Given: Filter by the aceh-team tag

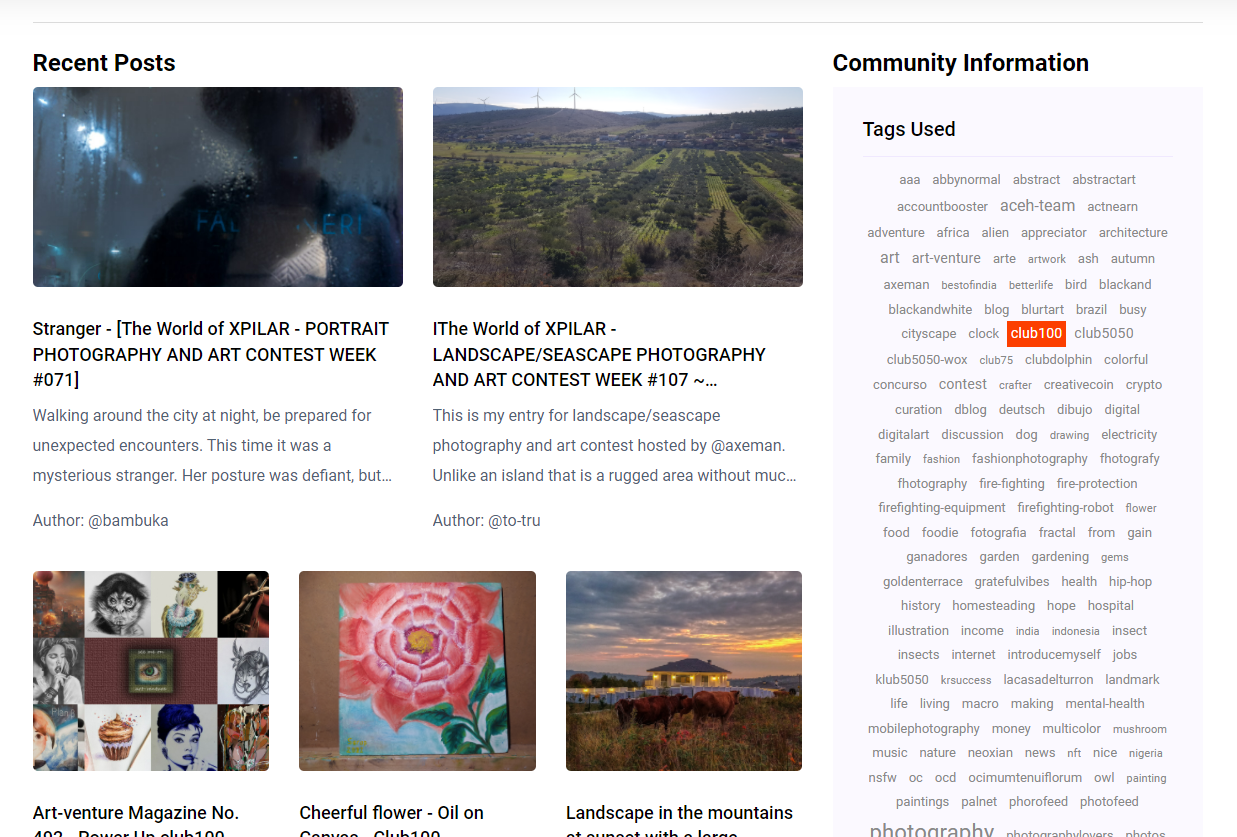Looking at the screenshot, I should (x=1037, y=206).
